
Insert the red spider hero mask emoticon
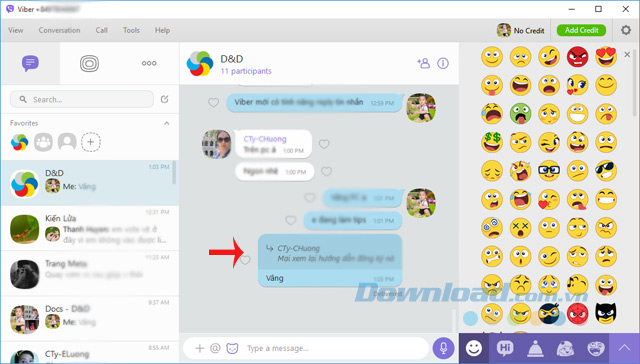(x=577, y=314)
